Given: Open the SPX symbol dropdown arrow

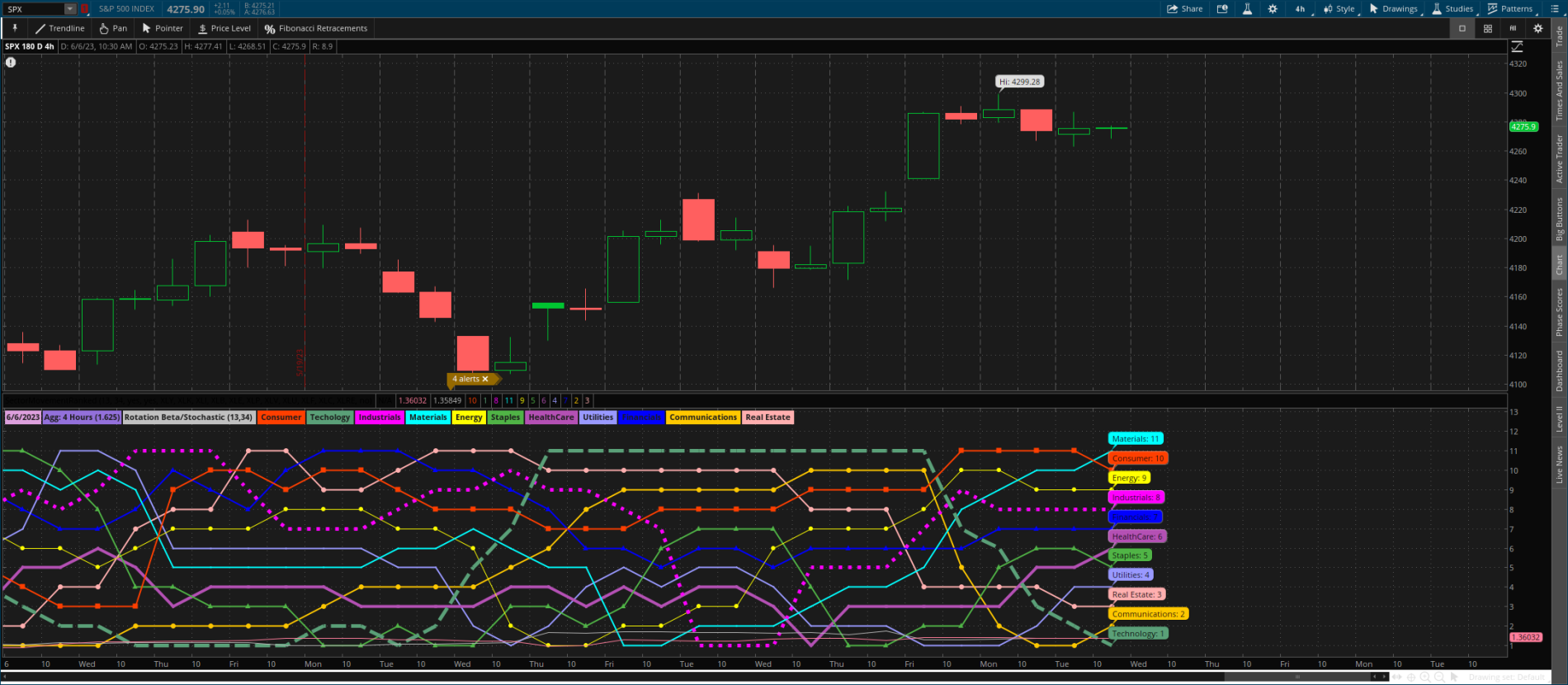Looking at the screenshot, I should tap(70, 9).
